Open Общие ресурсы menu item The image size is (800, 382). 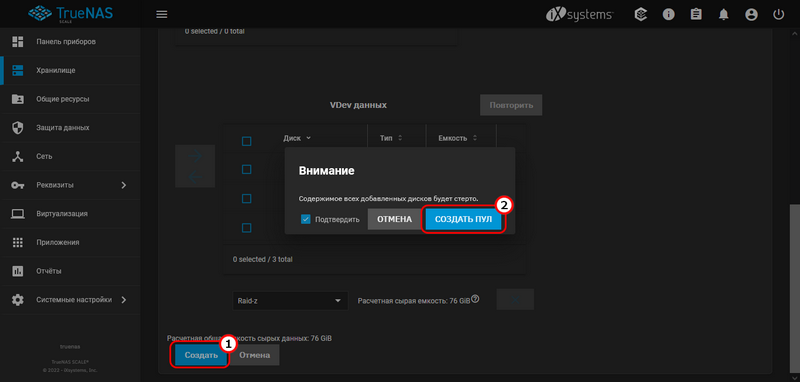(x=70, y=99)
